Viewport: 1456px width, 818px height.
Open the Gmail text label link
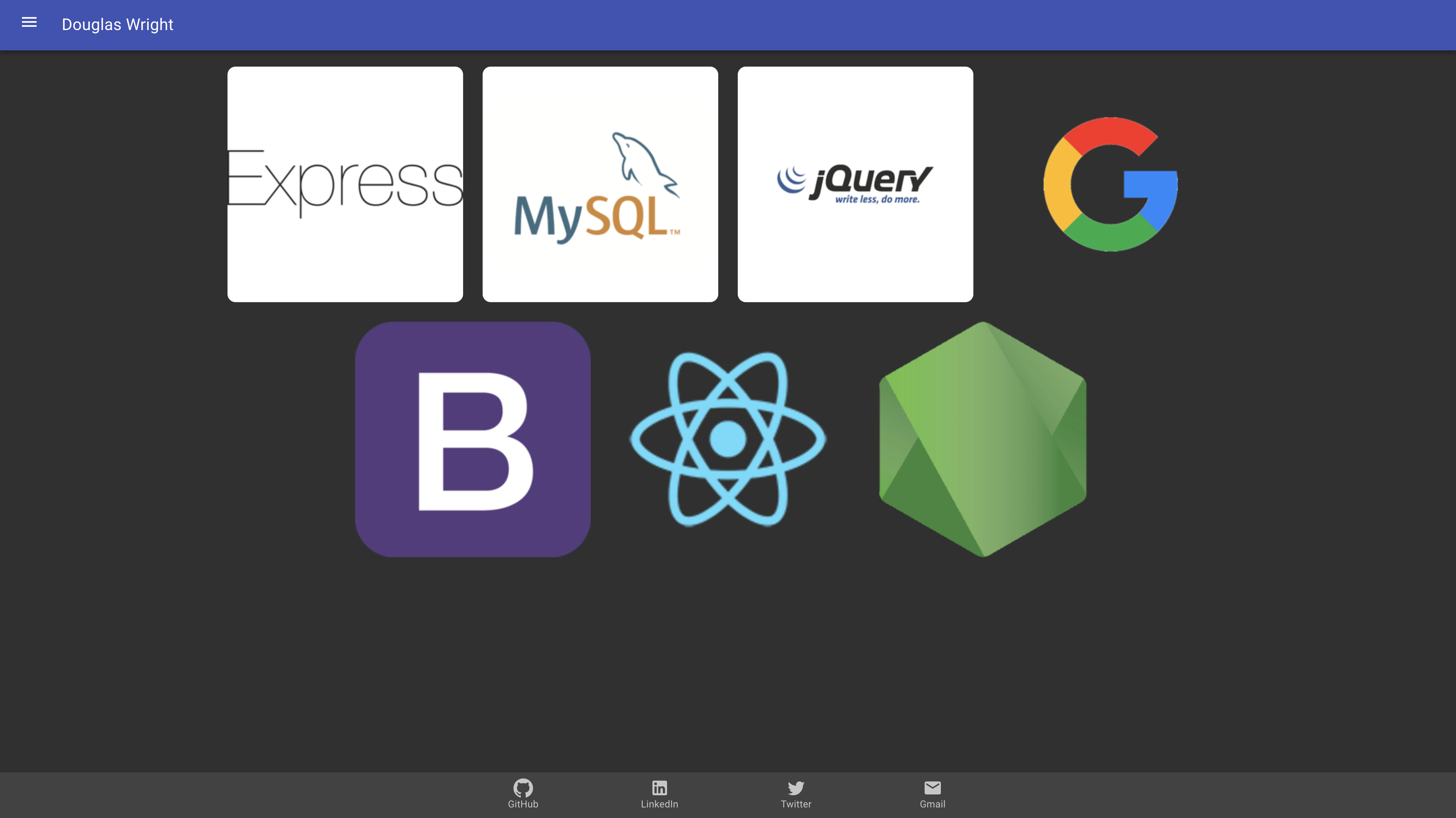click(932, 804)
